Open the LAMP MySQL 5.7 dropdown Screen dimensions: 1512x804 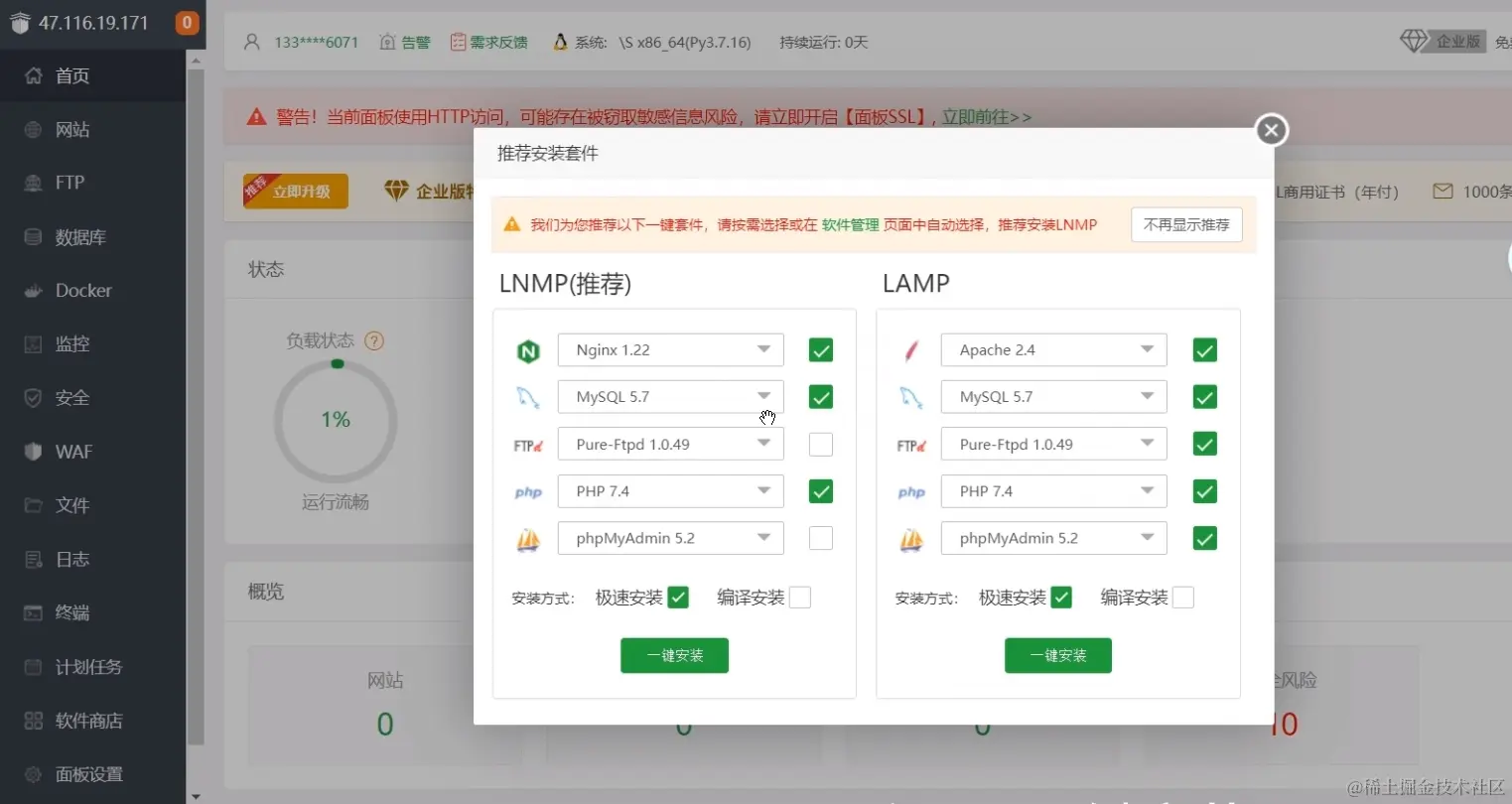coord(1054,397)
